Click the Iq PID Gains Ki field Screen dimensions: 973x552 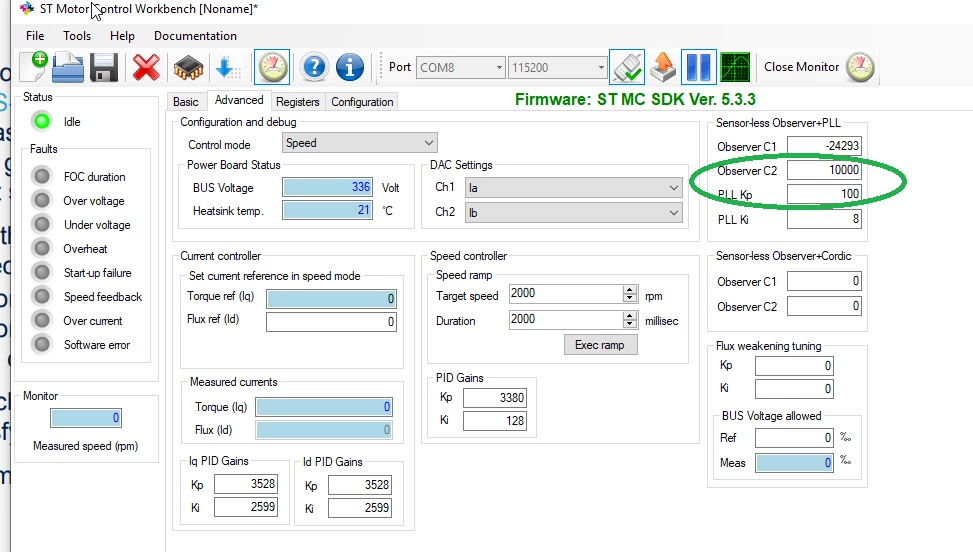point(246,507)
